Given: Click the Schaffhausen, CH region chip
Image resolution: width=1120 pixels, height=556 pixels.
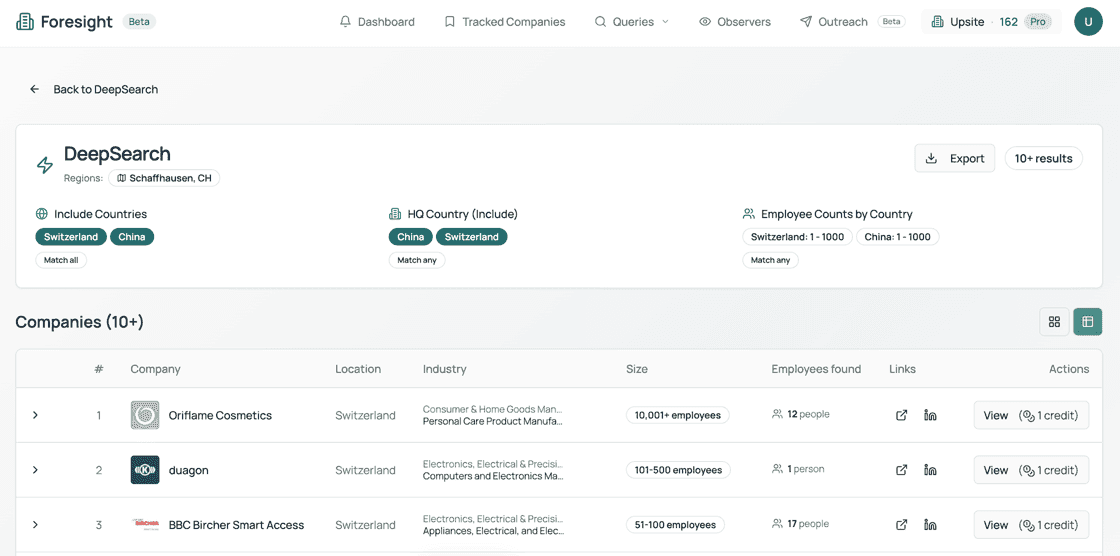Looking at the screenshot, I should click(164, 178).
